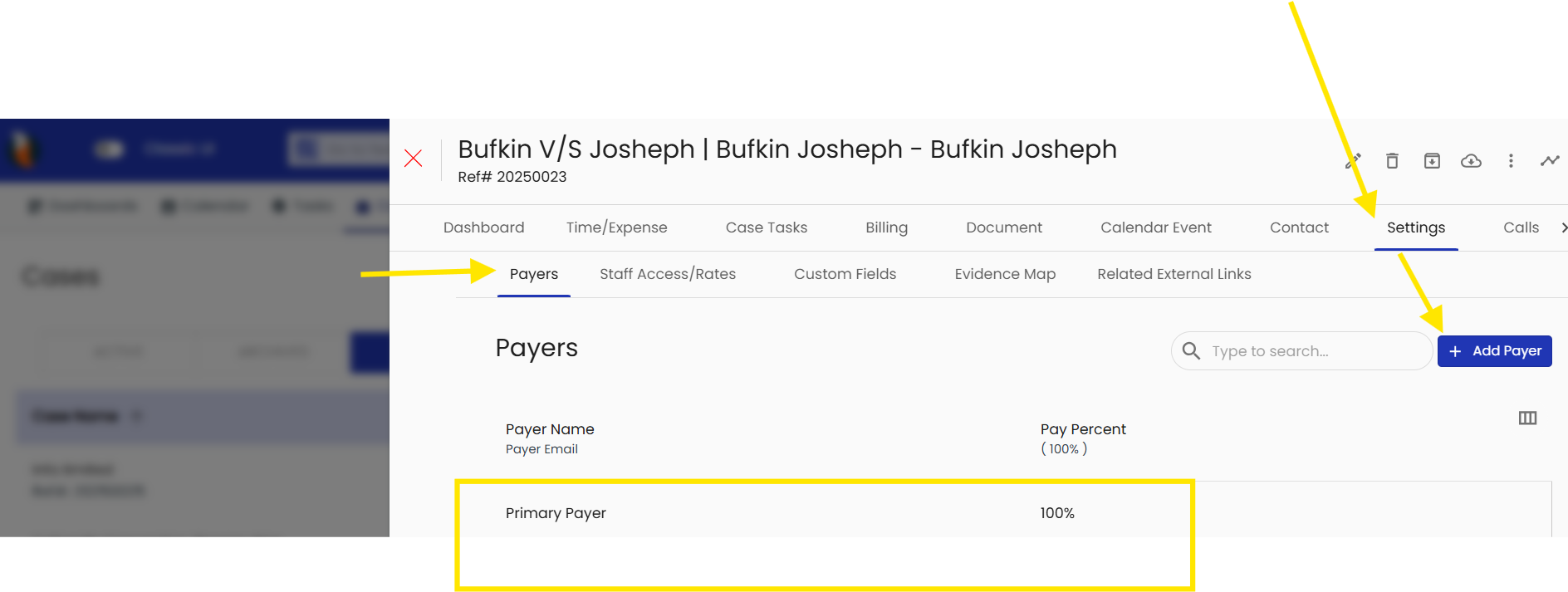Open the Evidence Map sub-tab
This screenshot has height=592, width=1568.
point(1005,274)
